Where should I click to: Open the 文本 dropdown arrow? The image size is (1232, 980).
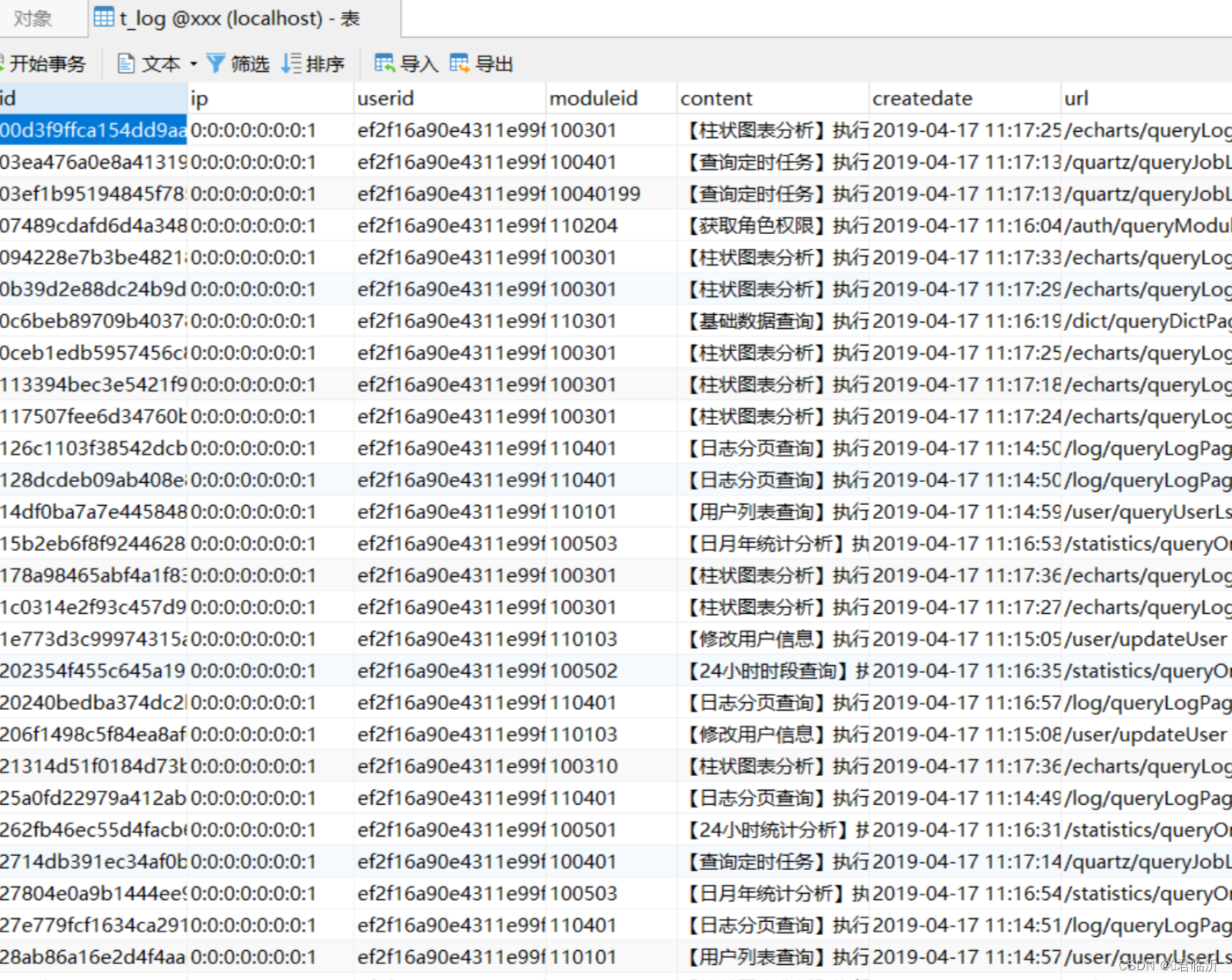193,64
